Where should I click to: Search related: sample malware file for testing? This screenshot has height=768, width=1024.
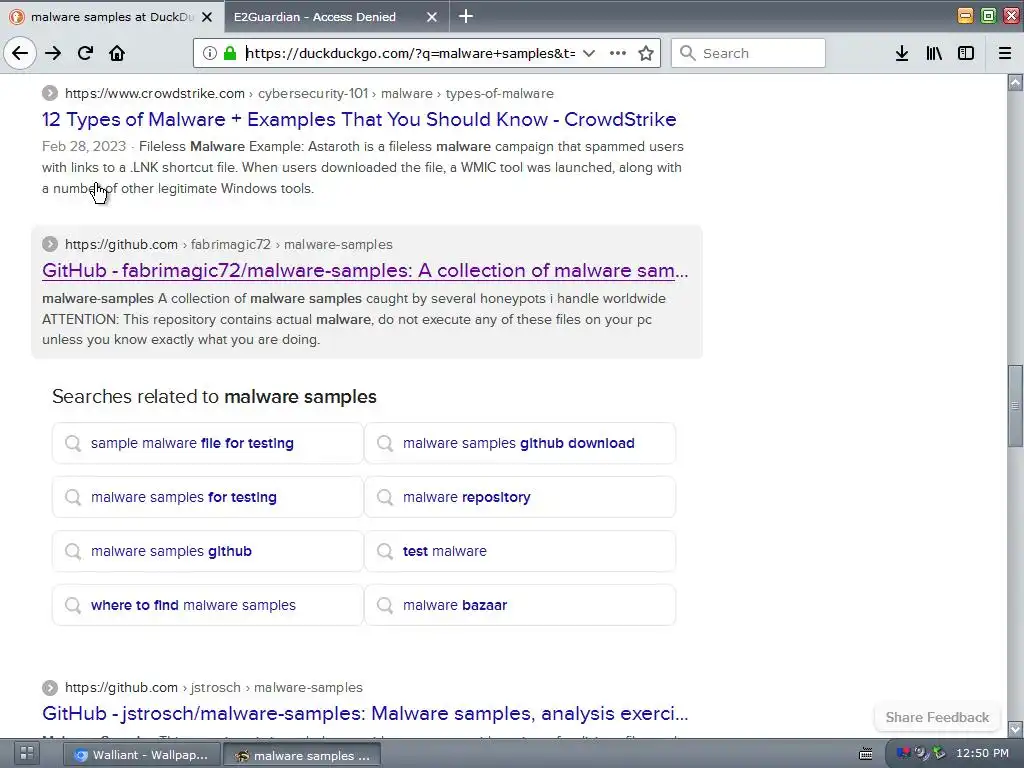(x=208, y=443)
